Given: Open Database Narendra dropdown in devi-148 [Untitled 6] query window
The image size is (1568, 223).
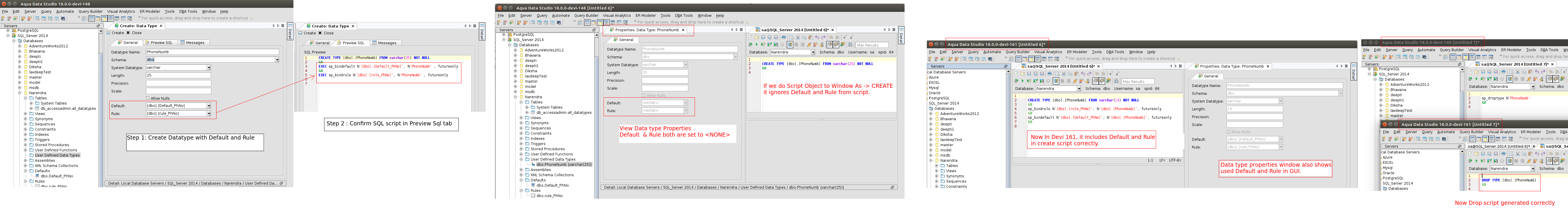Looking at the screenshot, I should point(813,52).
